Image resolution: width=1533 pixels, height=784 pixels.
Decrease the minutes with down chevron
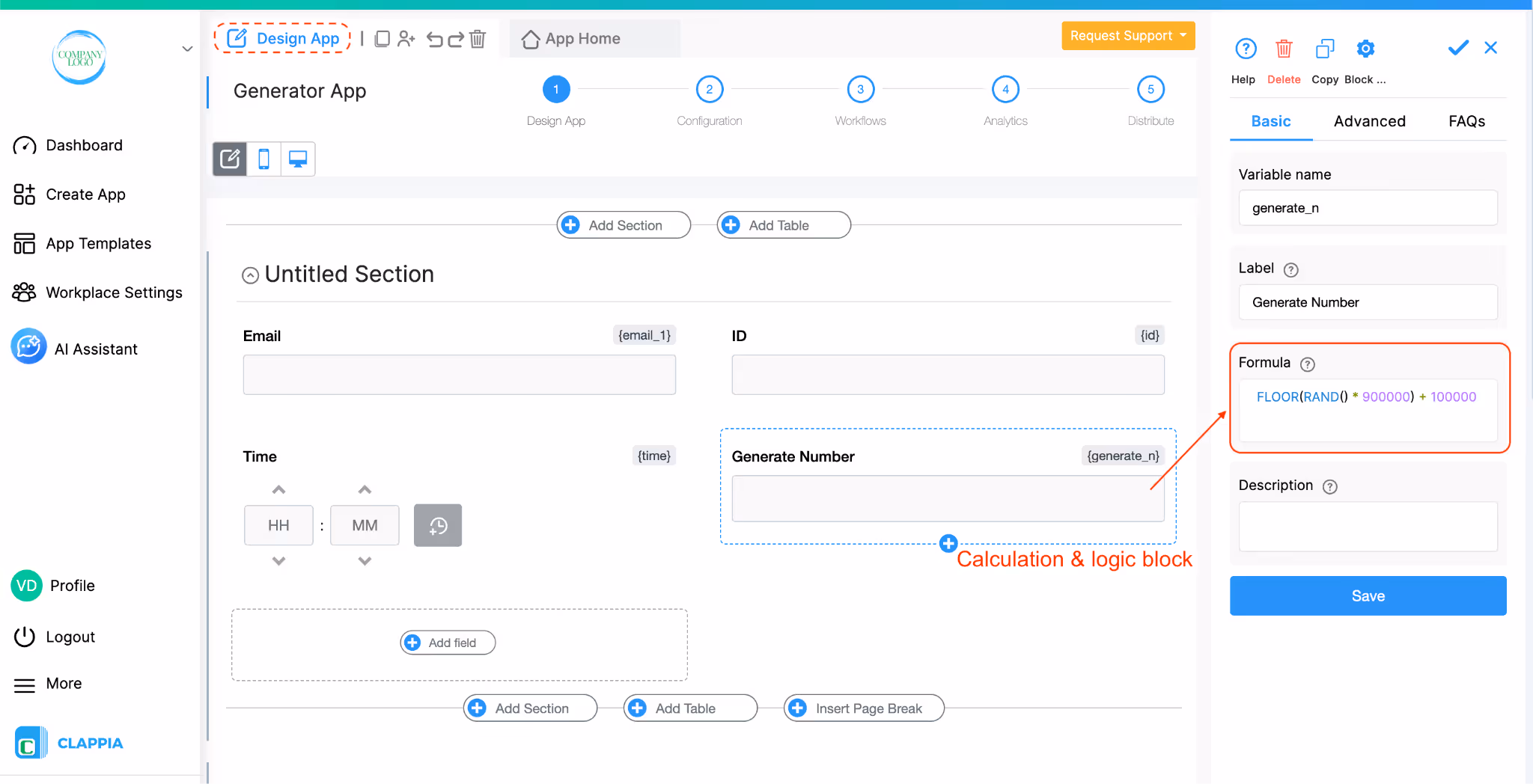coord(365,560)
